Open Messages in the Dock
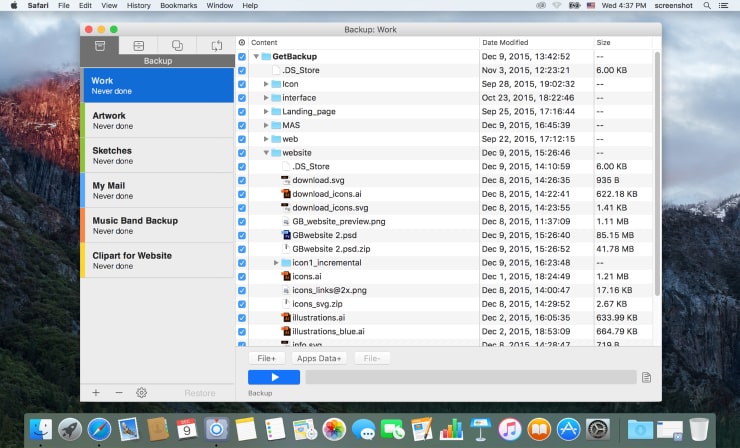 click(363, 429)
